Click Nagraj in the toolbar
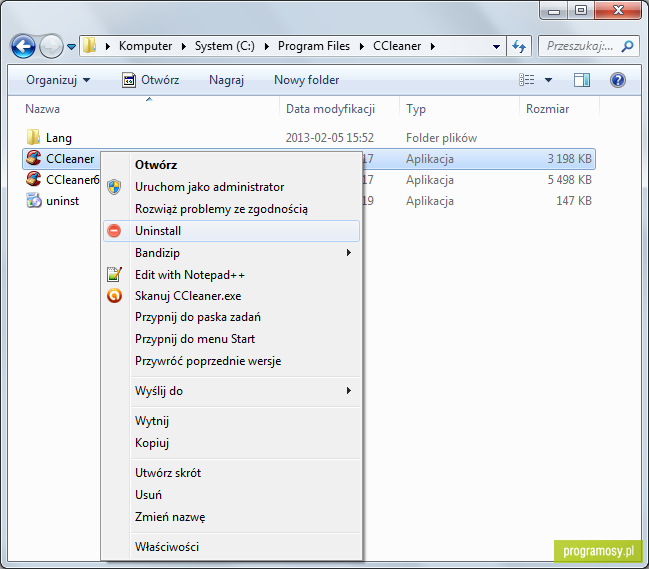 point(226,80)
